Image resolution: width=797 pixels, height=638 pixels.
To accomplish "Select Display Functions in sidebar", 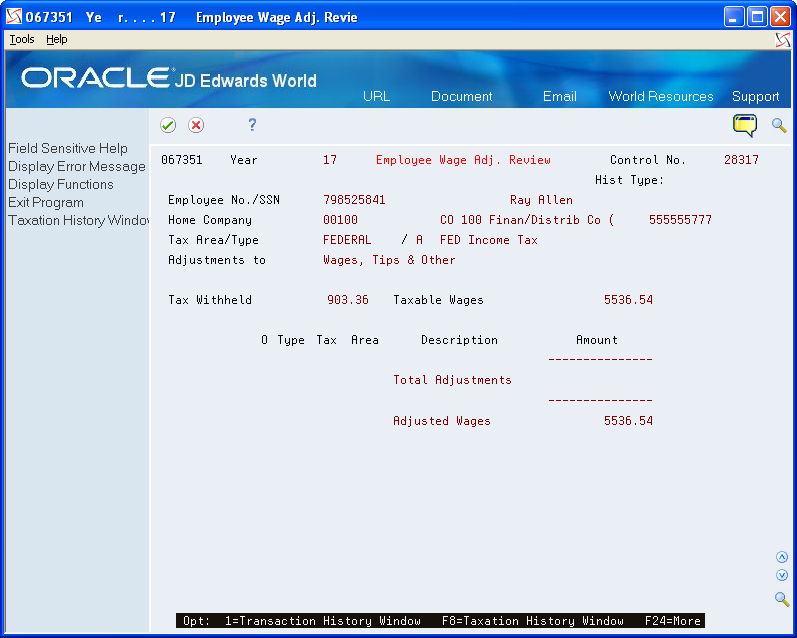I will [x=60, y=184].
